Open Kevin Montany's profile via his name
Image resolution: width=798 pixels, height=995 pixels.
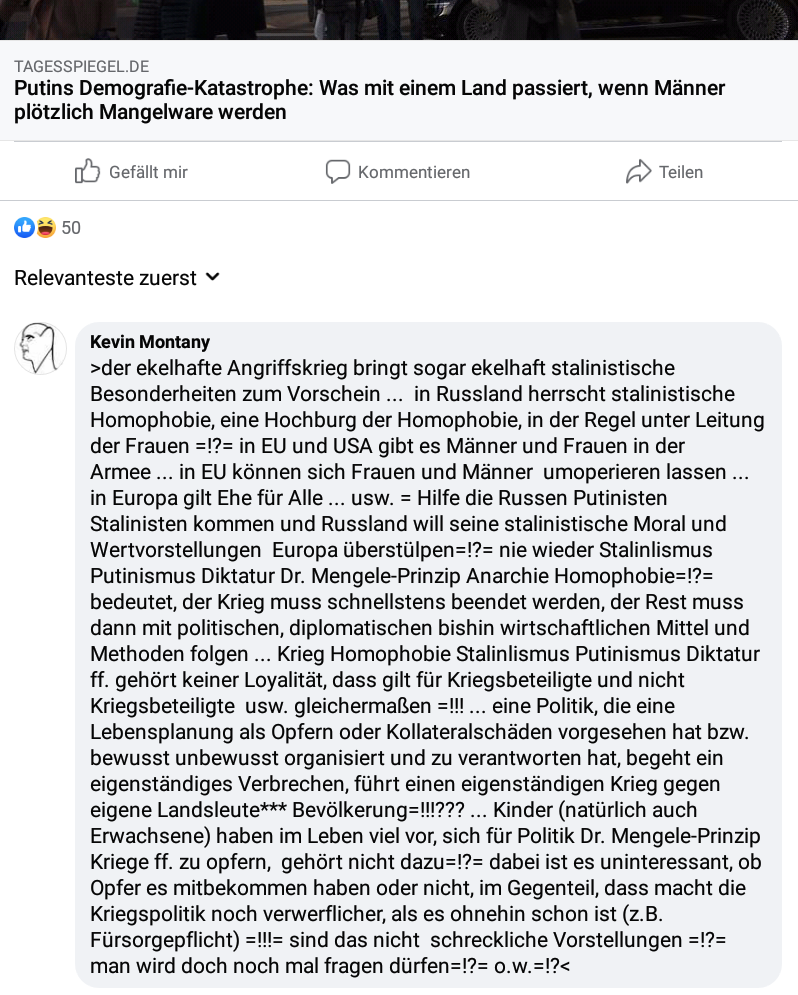(150, 341)
